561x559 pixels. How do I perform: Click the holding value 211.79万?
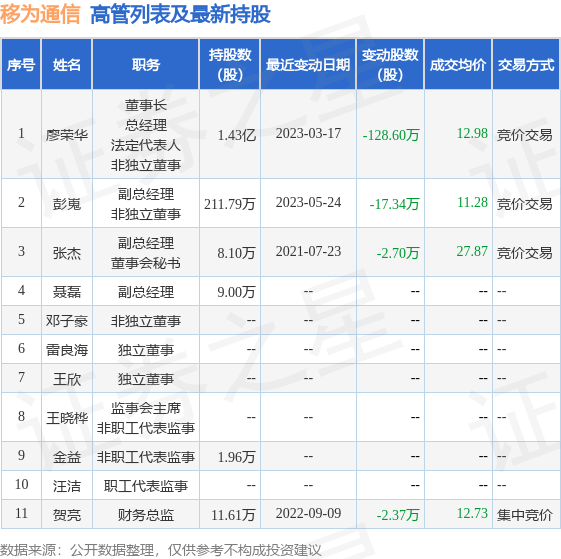click(x=230, y=204)
